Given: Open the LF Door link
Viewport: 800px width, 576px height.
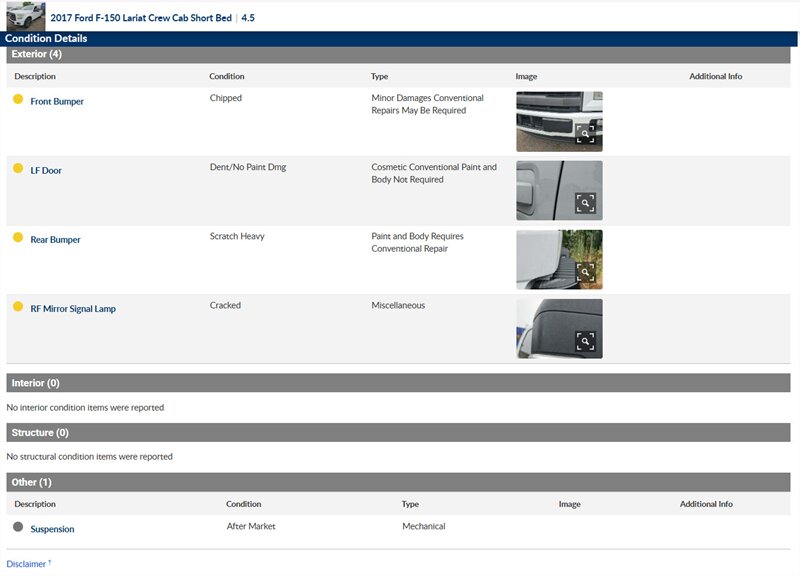Looking at the screenshot, I should click(x=46, y=171).
